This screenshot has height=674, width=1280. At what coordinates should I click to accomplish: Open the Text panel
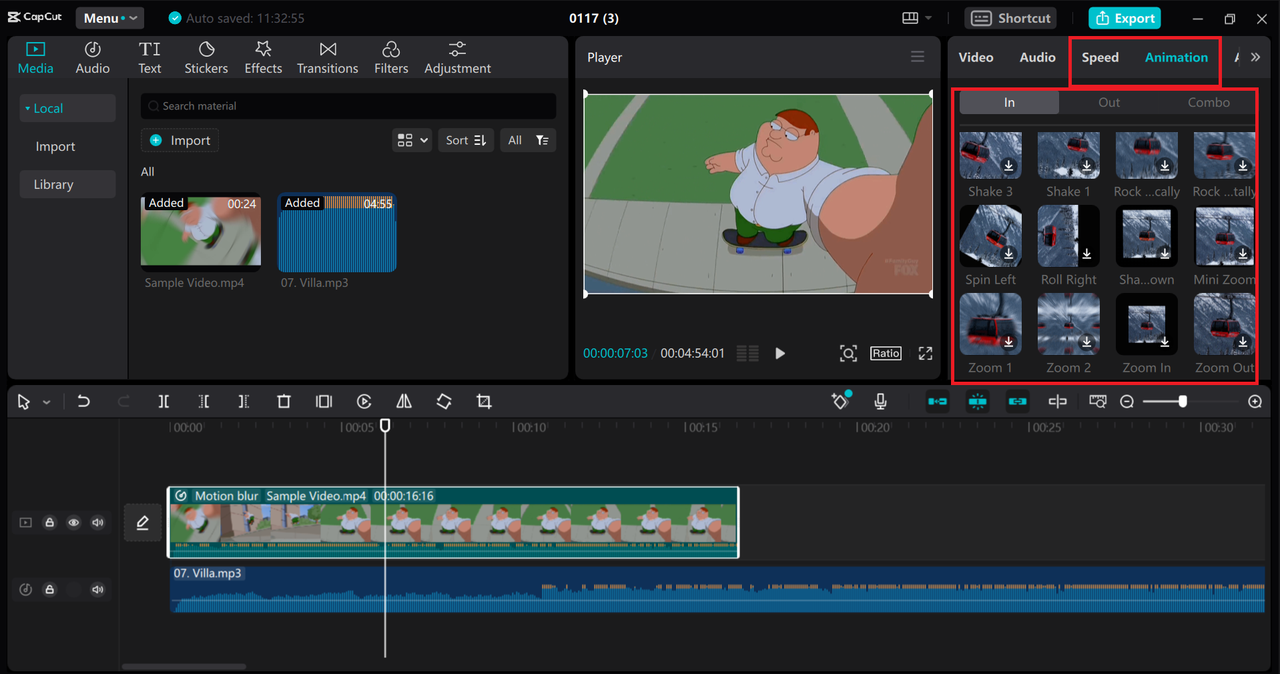pos(150,57)
